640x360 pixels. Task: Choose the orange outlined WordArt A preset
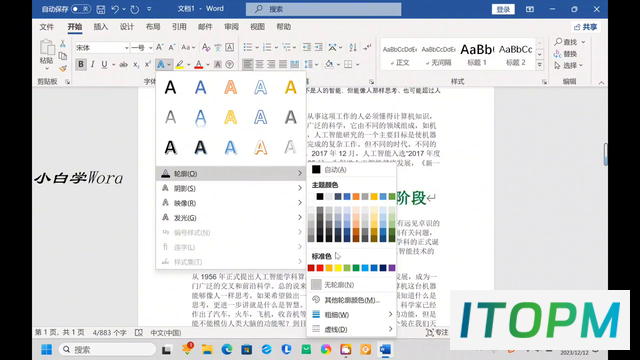pyautogui.click(x=231, y=87)
